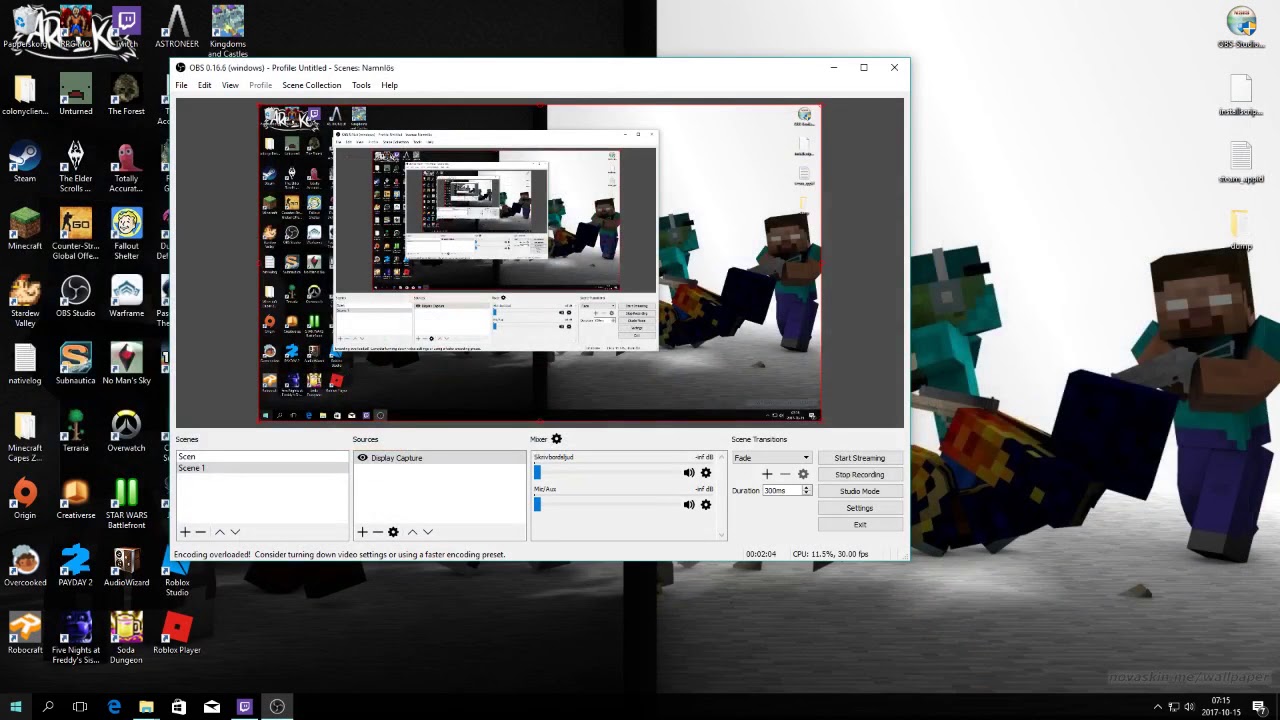Click the Mixer panel scroll-down arrow

(722, 535)
